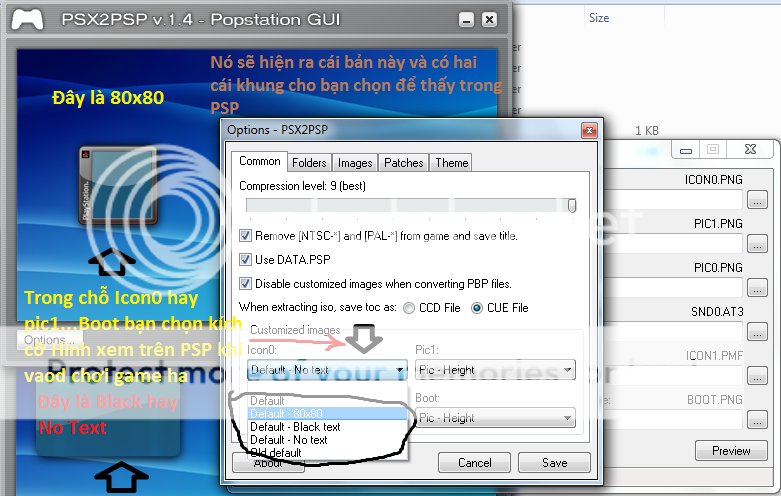Select the CUE File radio button
Image resolution: width=781 pixels, height=496 pixels.
click(x=477, y=308)
